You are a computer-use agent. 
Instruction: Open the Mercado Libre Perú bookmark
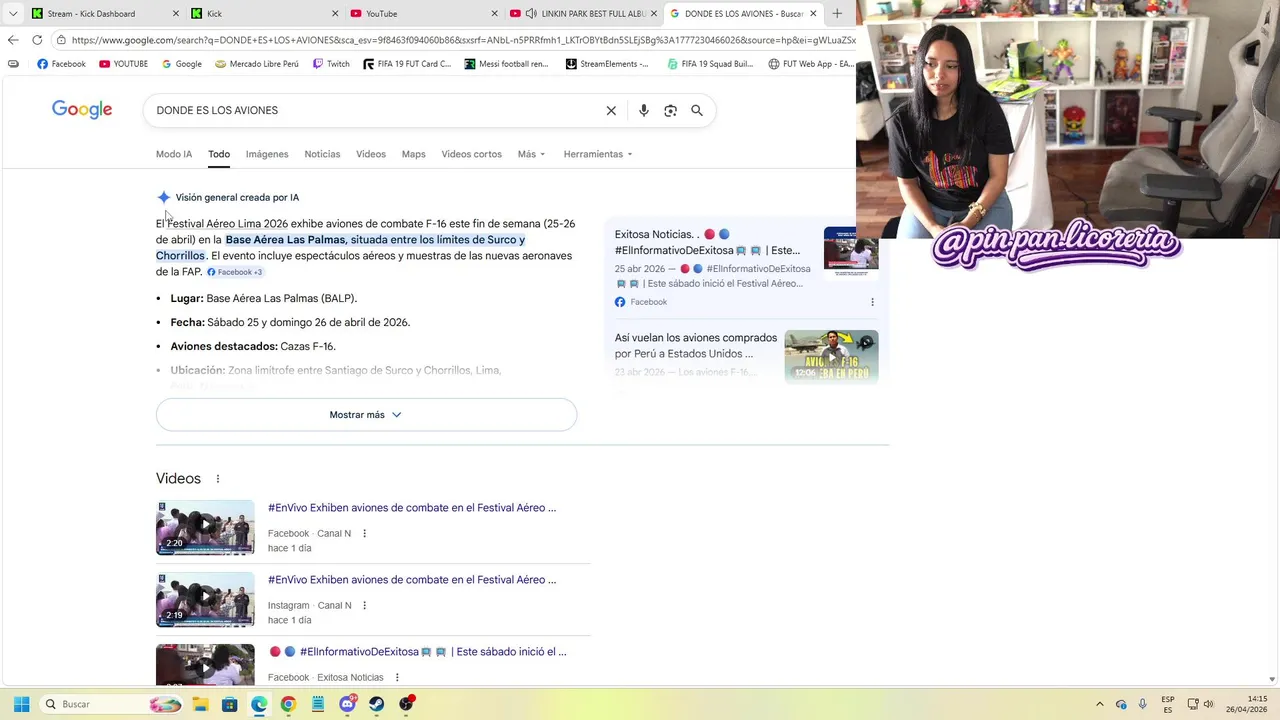coord(257,64)
